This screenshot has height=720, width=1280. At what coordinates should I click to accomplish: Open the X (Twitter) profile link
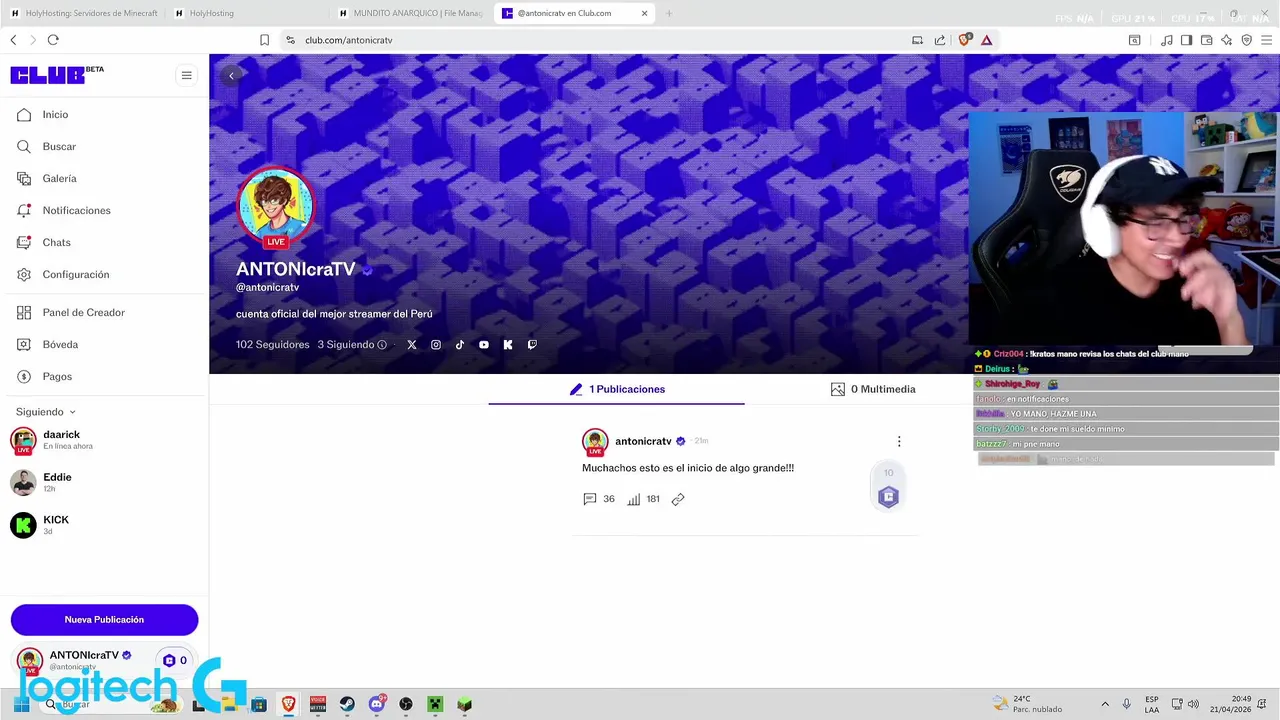(x=412, y=345)
